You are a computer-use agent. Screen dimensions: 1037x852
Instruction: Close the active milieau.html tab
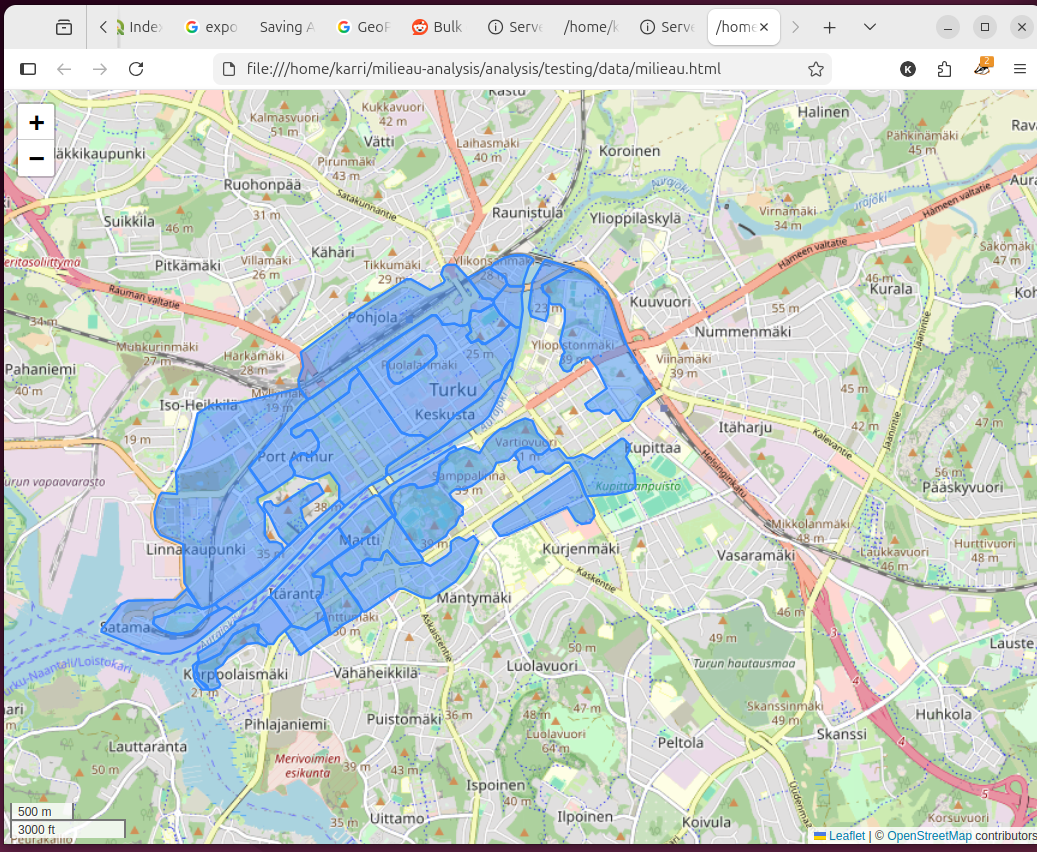765,27
